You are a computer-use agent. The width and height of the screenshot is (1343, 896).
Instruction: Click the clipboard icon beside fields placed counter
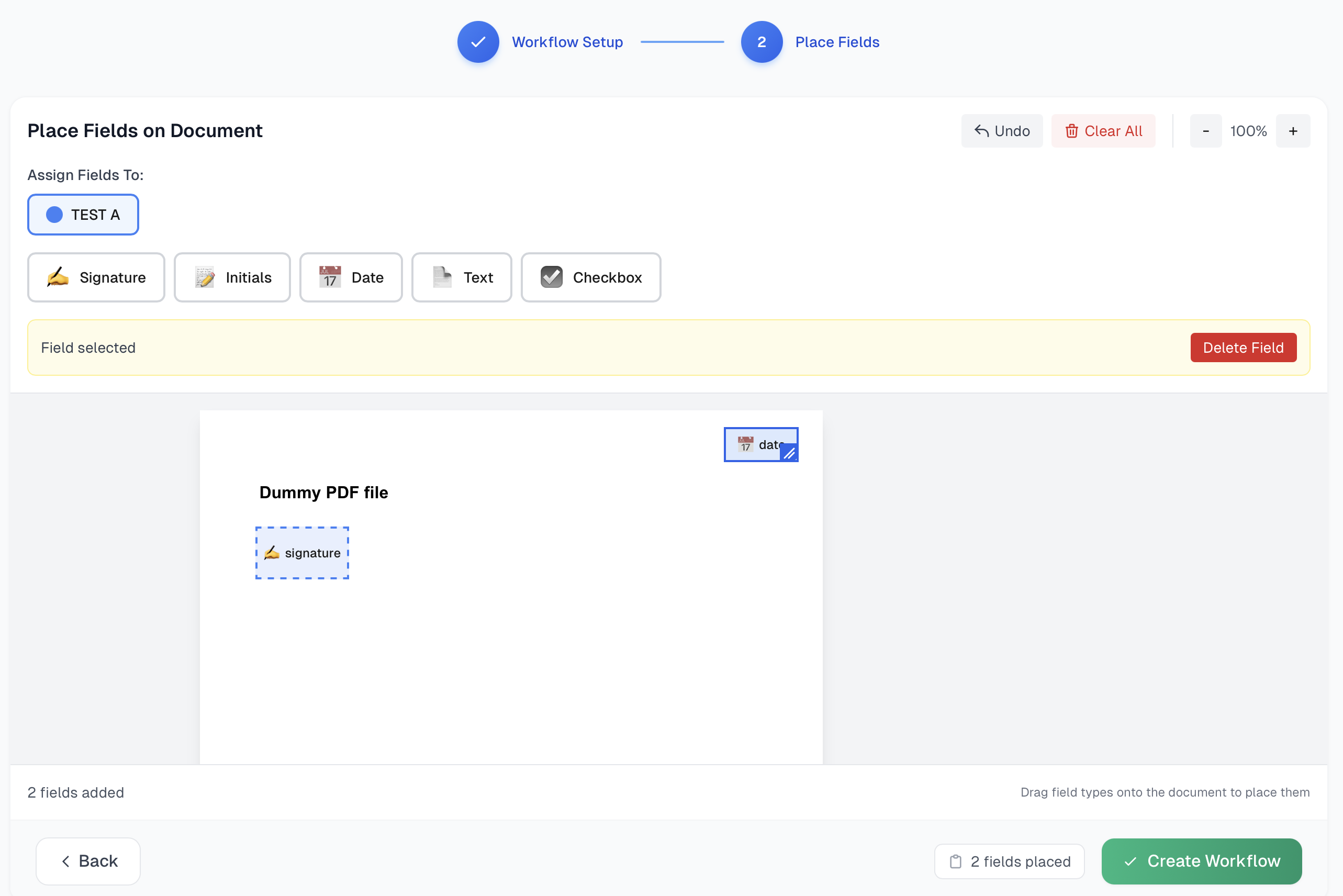pyautogui.click(x=955, y=860)
